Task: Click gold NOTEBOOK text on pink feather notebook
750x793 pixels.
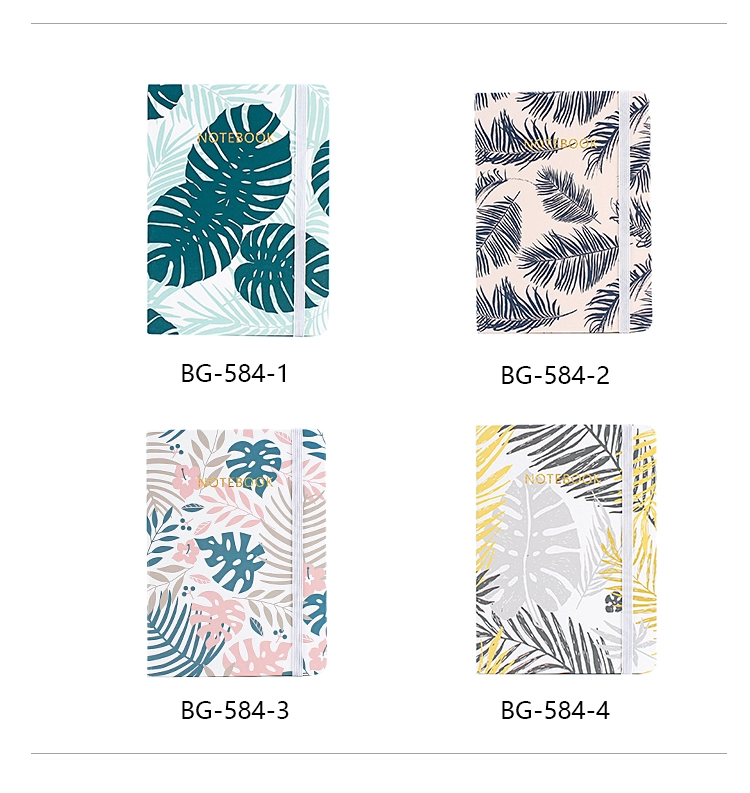Action: (x=560, y=144)
